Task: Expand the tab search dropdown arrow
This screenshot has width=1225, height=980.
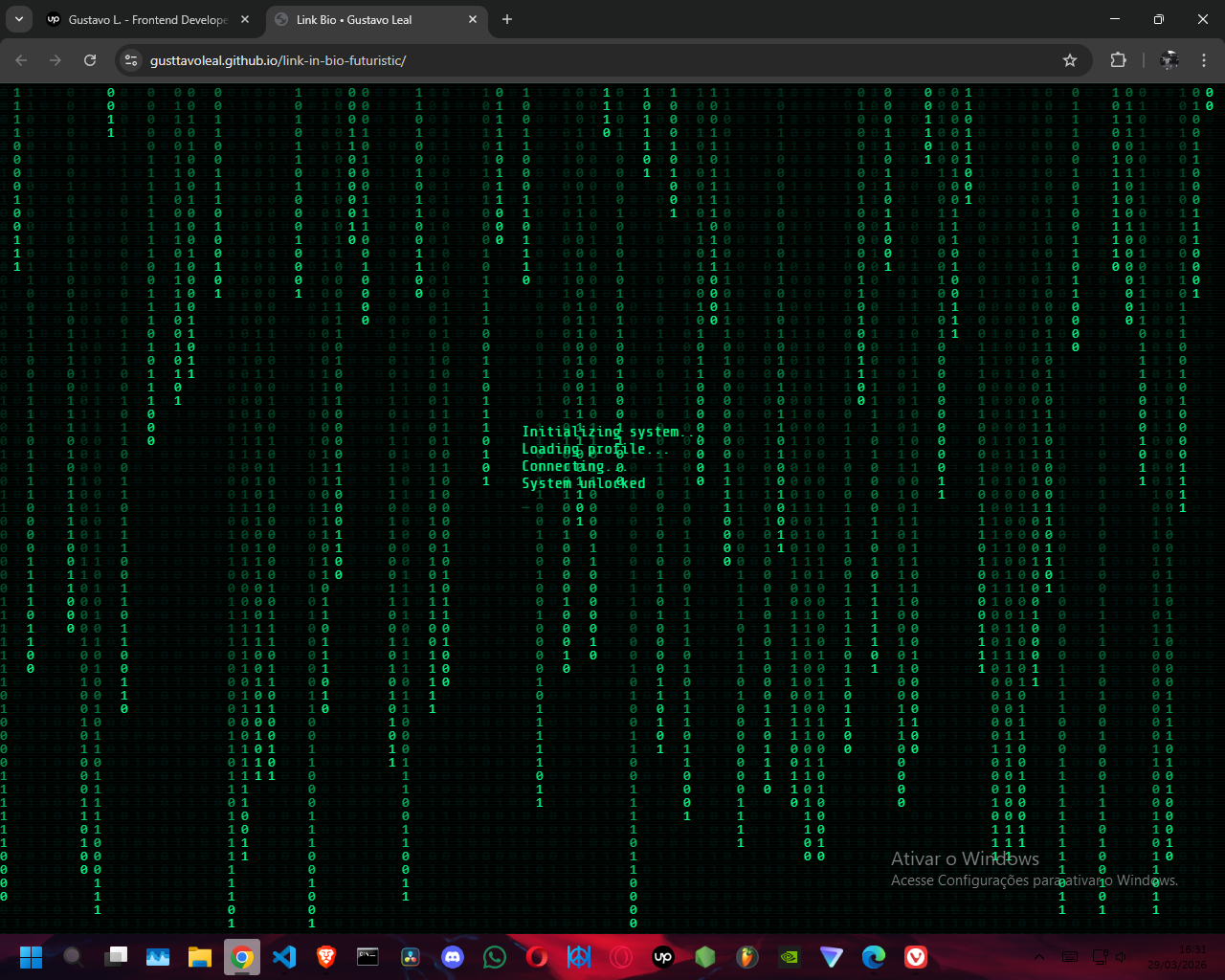Action: 19,19
